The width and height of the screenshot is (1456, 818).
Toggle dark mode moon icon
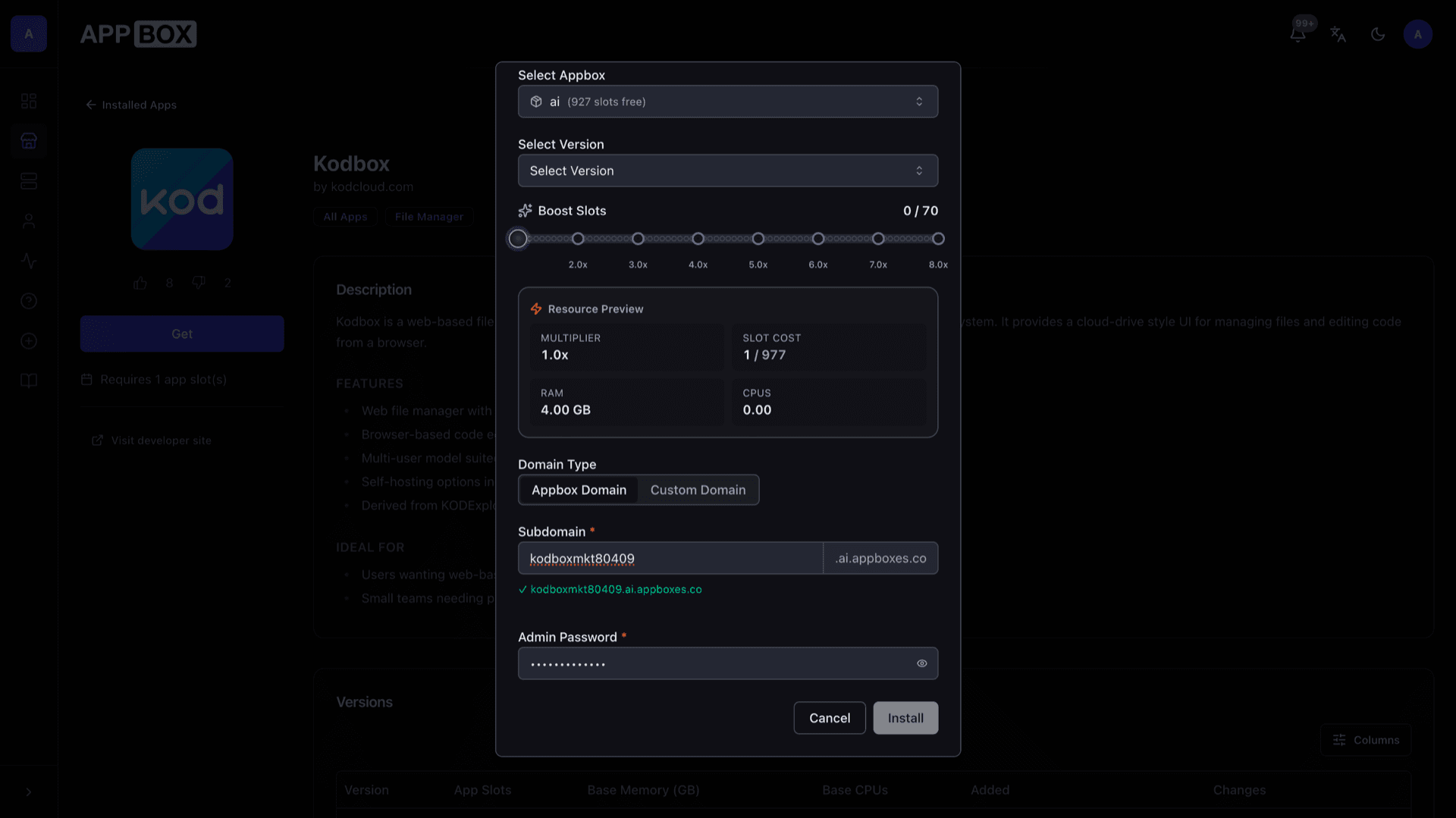coord(1378,34)
